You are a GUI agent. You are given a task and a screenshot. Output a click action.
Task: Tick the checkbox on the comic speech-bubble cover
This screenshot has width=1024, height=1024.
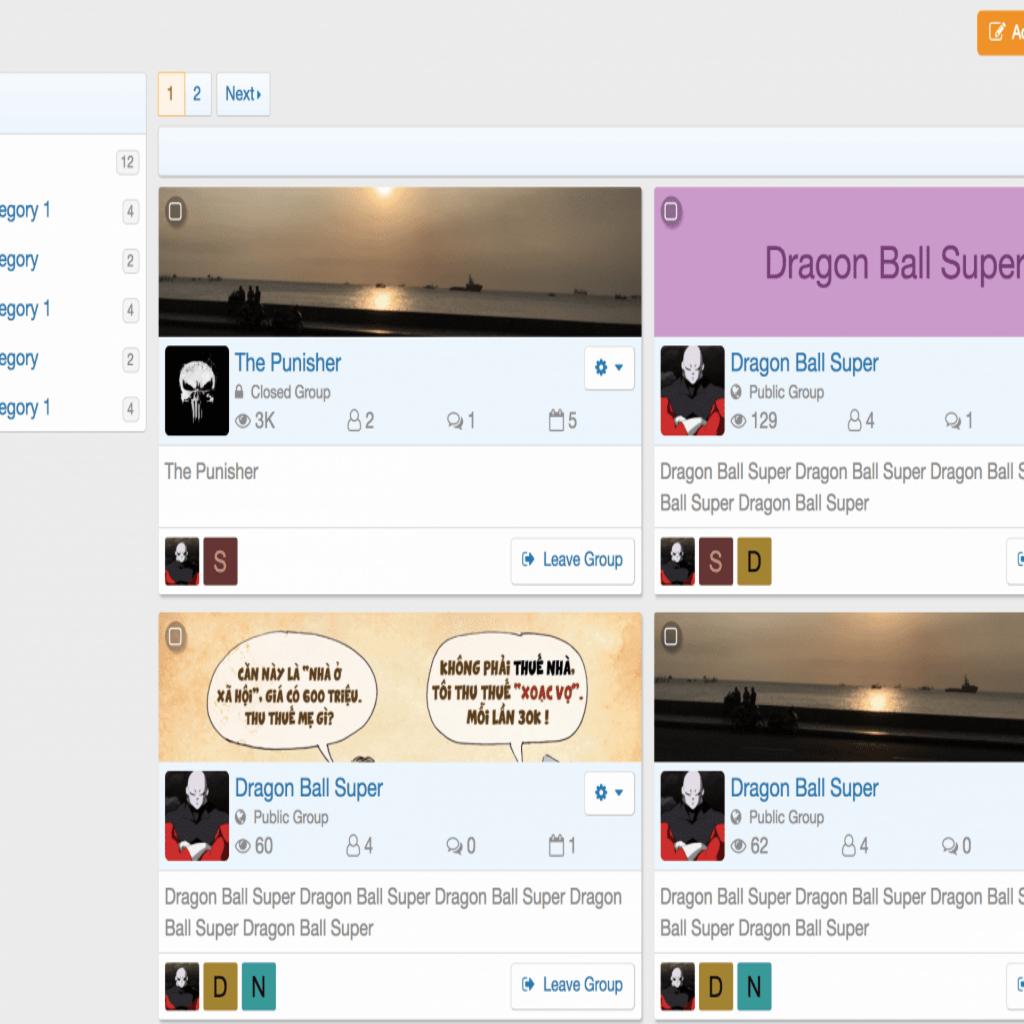[x=175, y=637]
